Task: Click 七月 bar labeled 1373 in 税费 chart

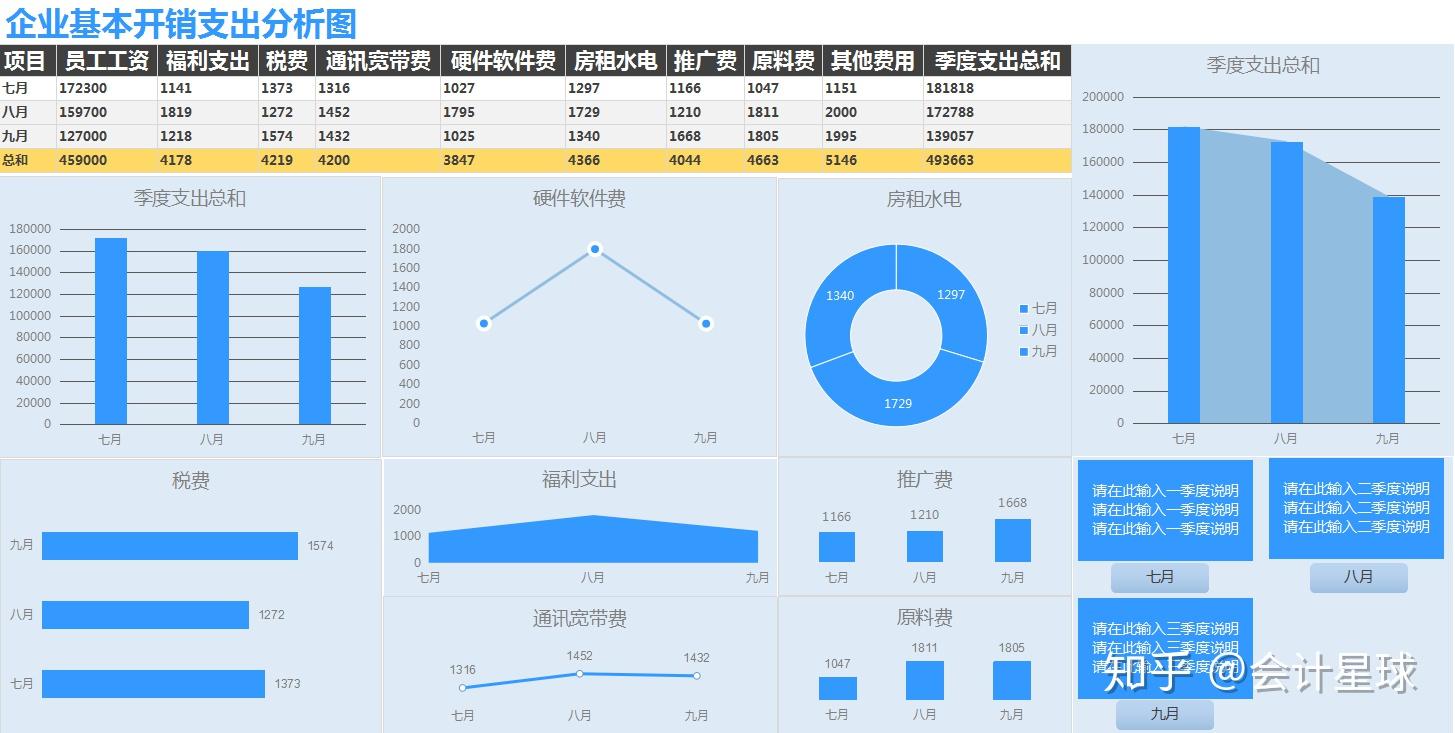Action: pos(153,684)
